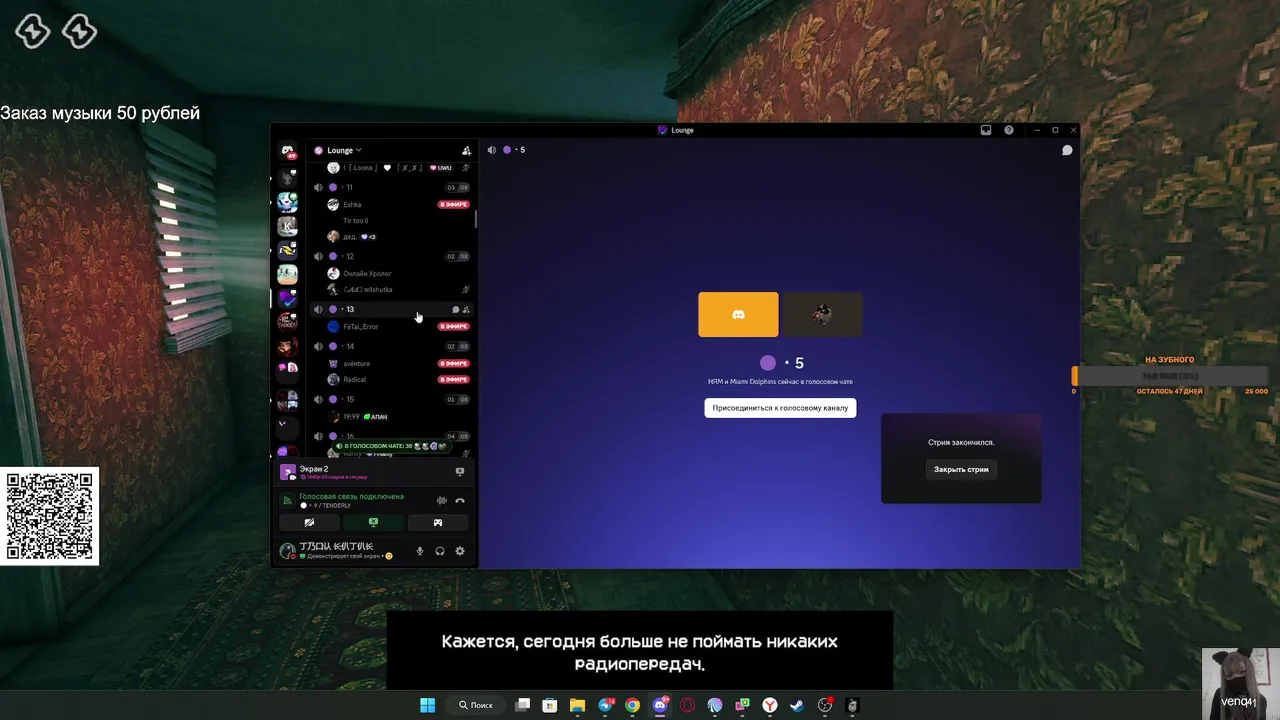This screenshot has width=1280, height=720.
Task: Open server with letter K icon
Action: (287, 226)
